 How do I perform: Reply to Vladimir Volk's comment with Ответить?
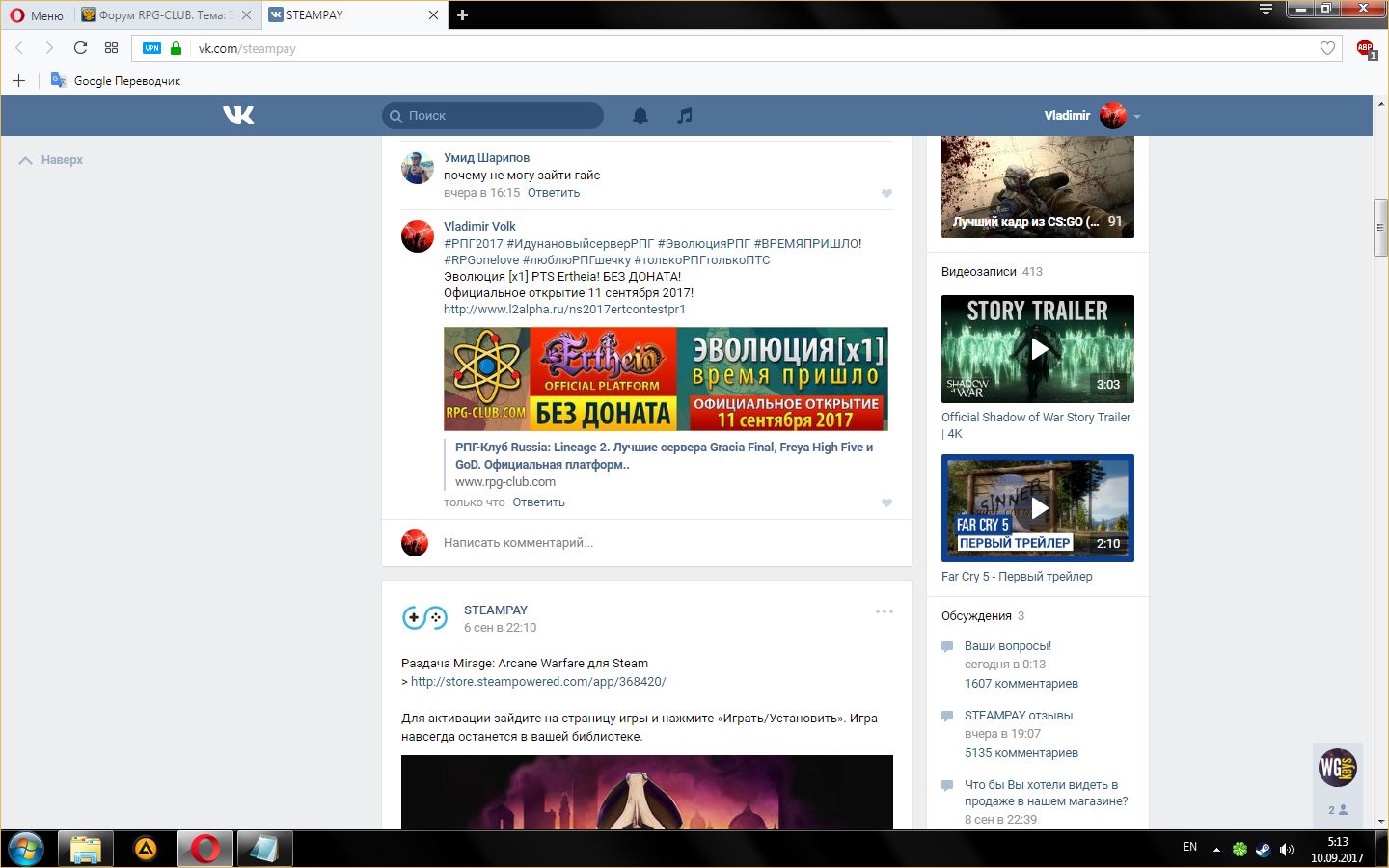point(538,502)
